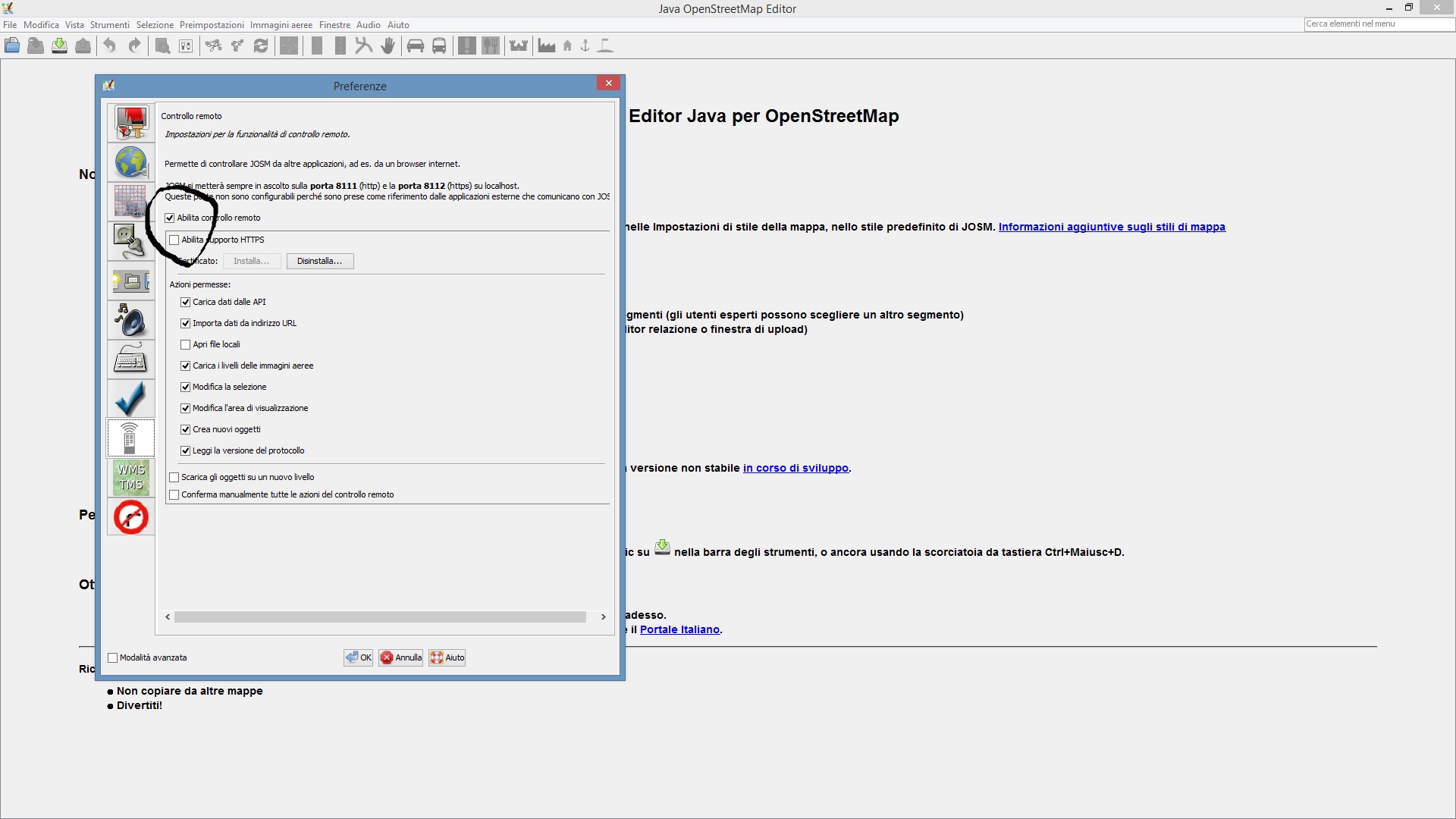Open the Immagini aeree menu
This screenshot has width=1456, height=819.
tap(281, 25)
